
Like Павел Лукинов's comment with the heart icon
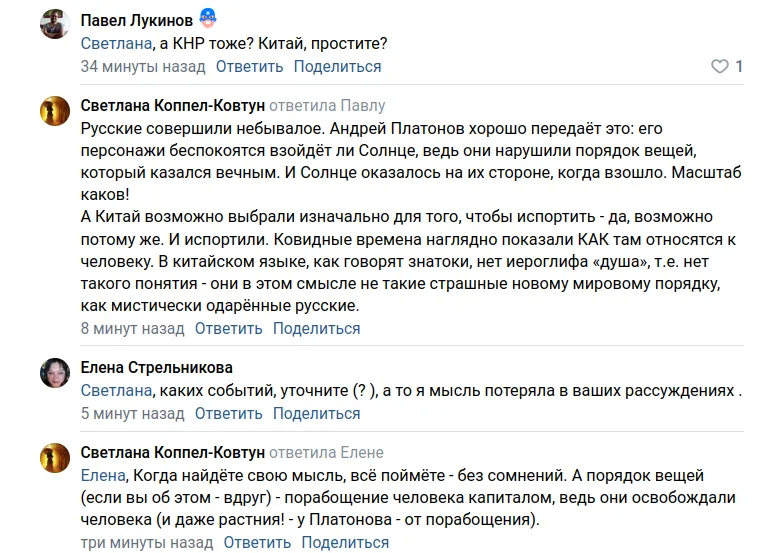(x=720, y=67)
